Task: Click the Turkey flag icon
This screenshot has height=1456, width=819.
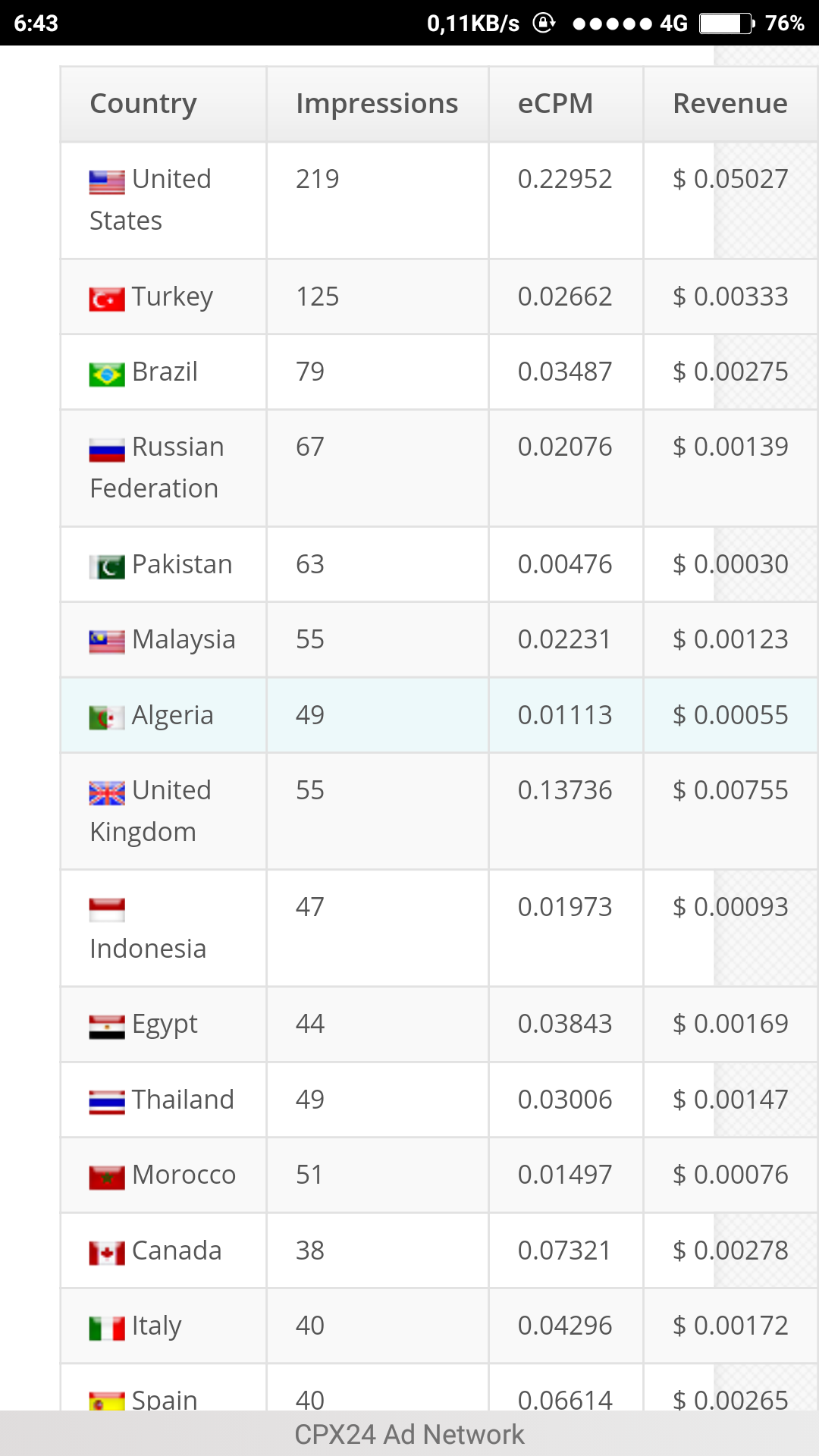Action: 107,300
